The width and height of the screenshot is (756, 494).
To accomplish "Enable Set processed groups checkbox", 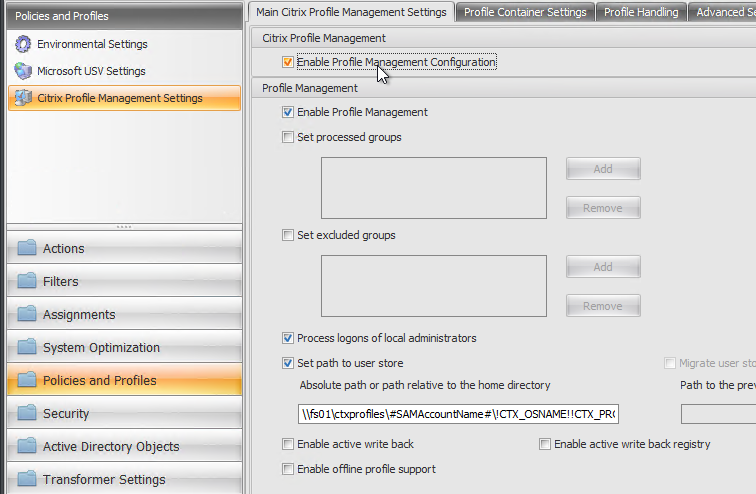I will pyautogui.click(x=288, y=137).
